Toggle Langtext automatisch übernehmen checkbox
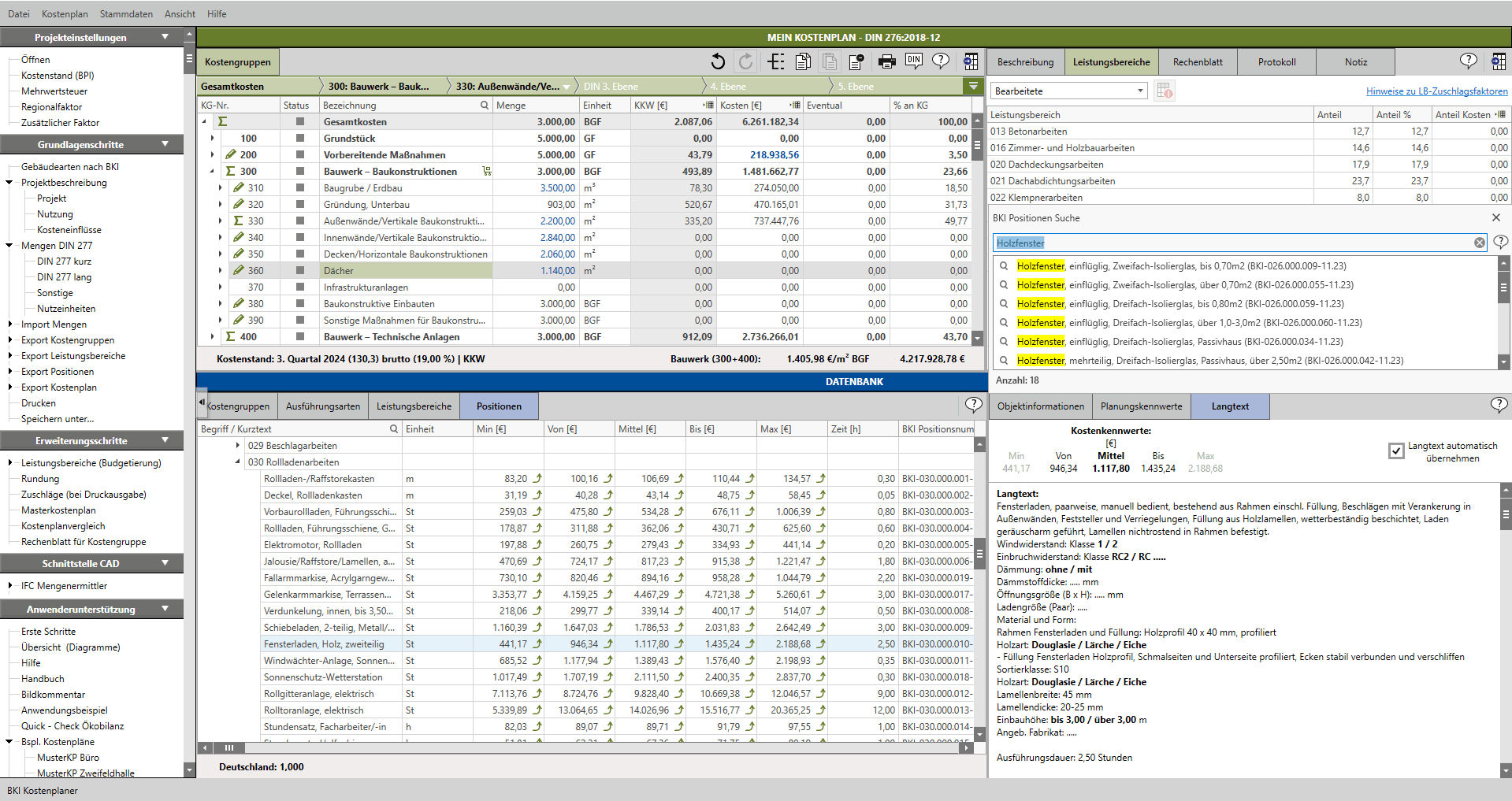Image resolution: width=1512 pixels, height=801 pixels. [x=1396, y=451]
